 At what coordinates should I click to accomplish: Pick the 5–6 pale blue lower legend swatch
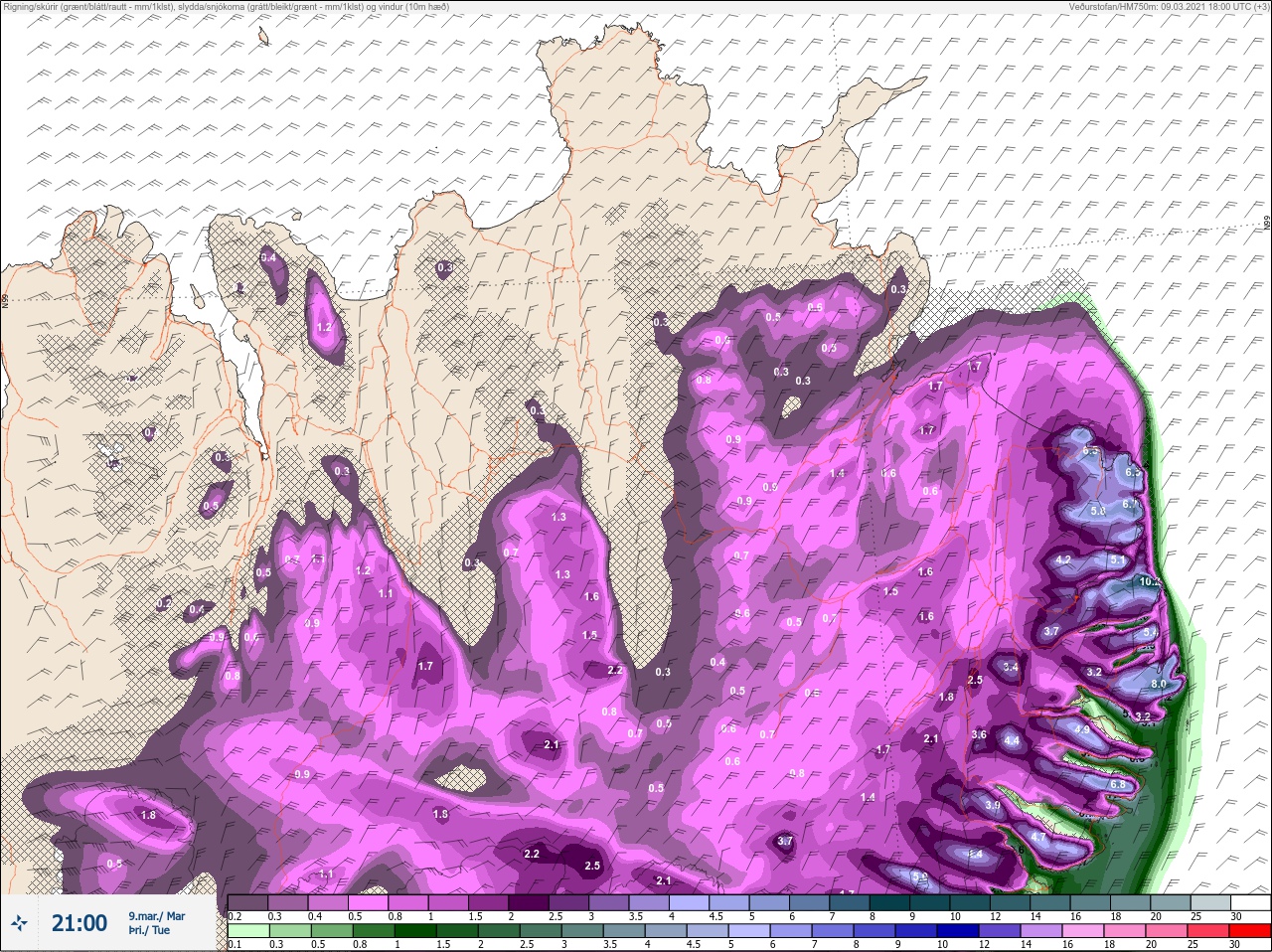coord(751,931)
